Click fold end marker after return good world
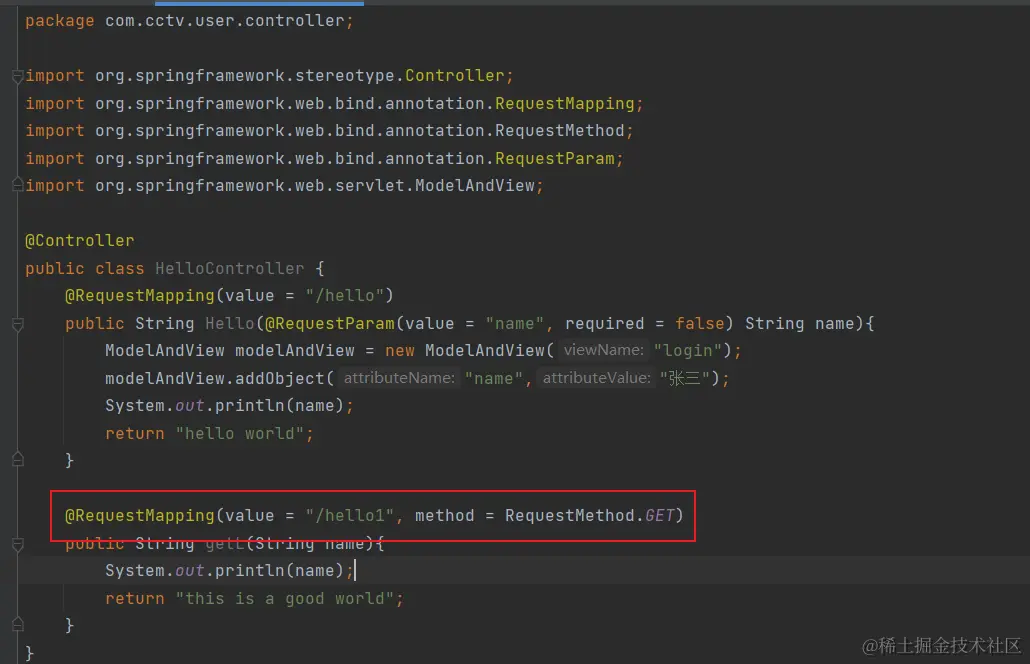Screen dimensions: 1030x664 (18, 625)
